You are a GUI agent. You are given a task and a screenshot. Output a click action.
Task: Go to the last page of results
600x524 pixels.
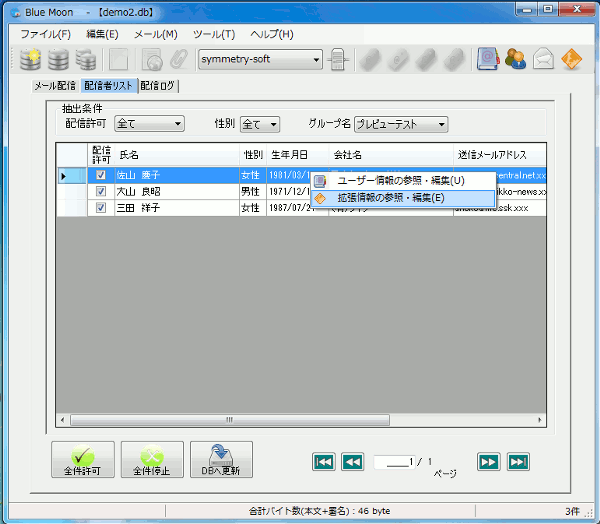click(x=518, y=461)
